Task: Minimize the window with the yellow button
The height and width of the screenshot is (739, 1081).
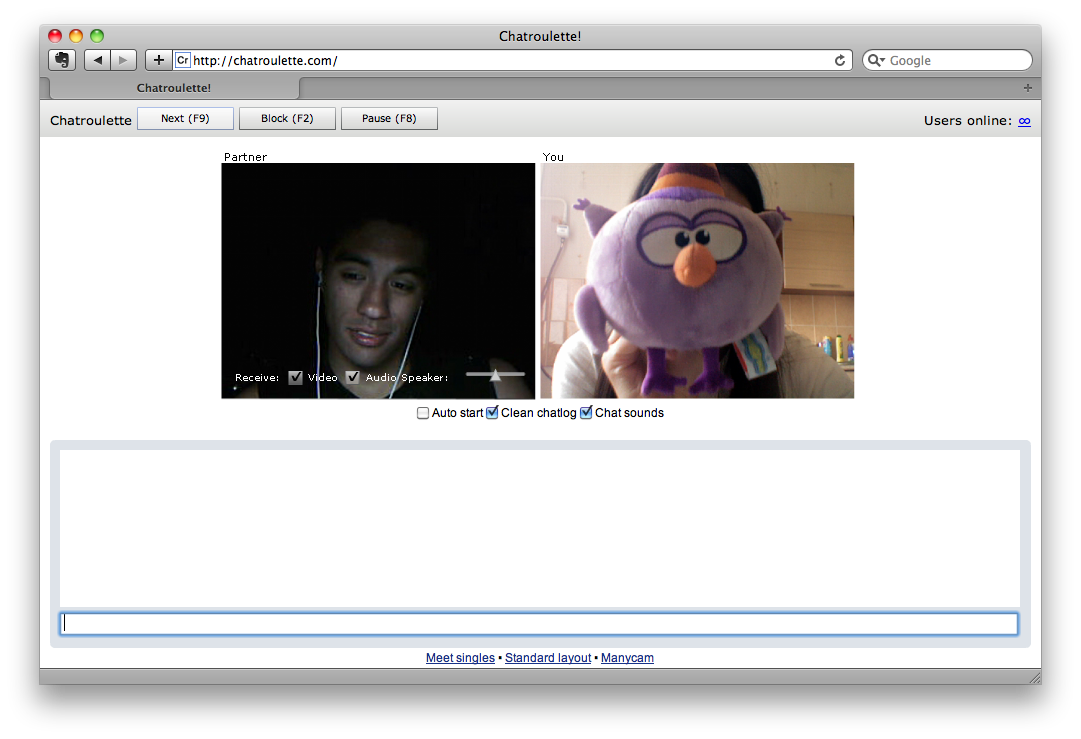Action: point(76,36)
